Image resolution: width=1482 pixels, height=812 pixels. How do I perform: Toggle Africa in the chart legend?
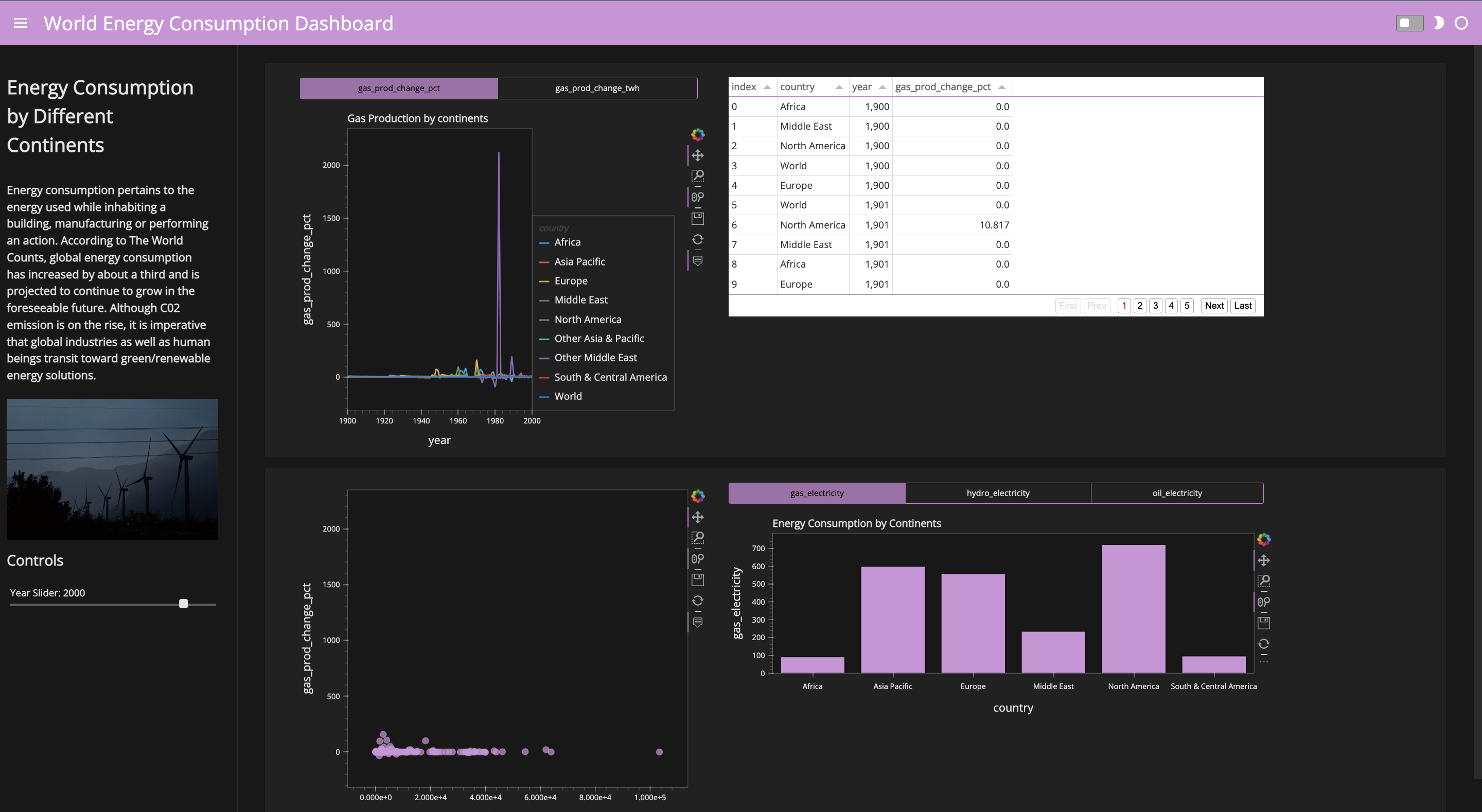[567, 242]
